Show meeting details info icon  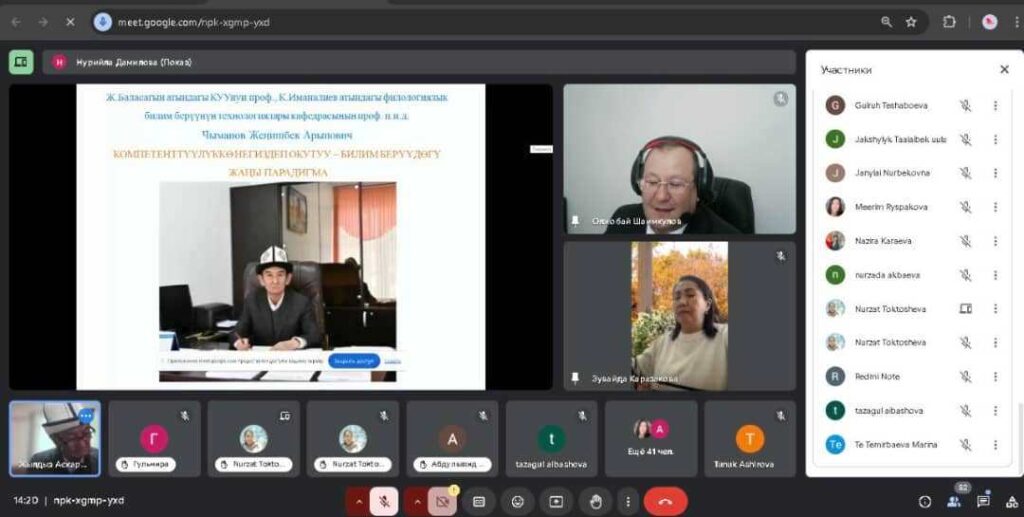tap(925, 501)
